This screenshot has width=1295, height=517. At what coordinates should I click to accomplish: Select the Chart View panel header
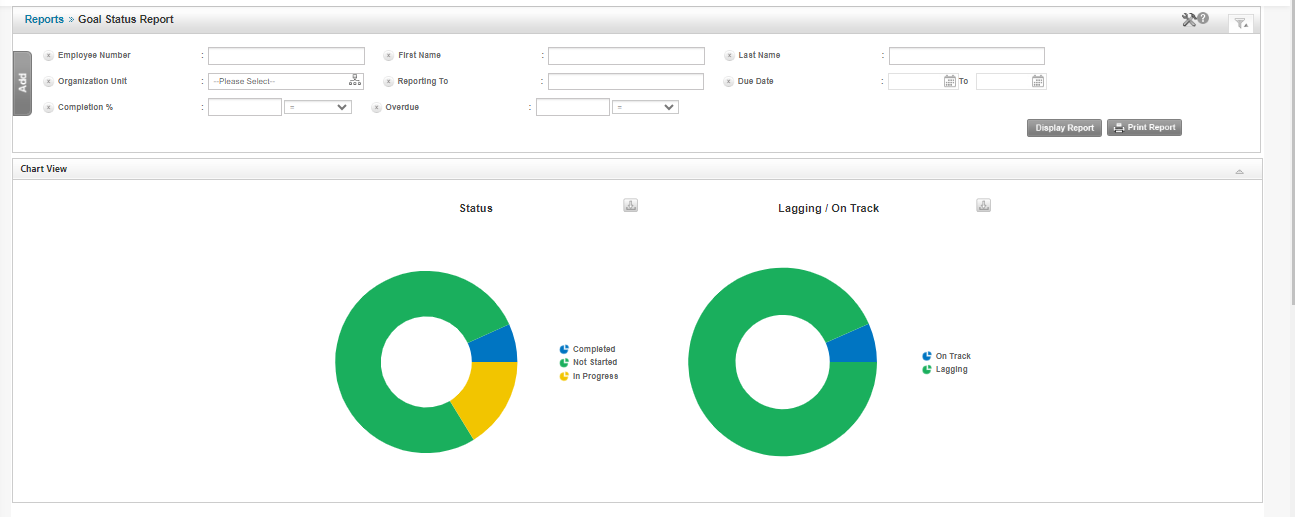point(637,169)
